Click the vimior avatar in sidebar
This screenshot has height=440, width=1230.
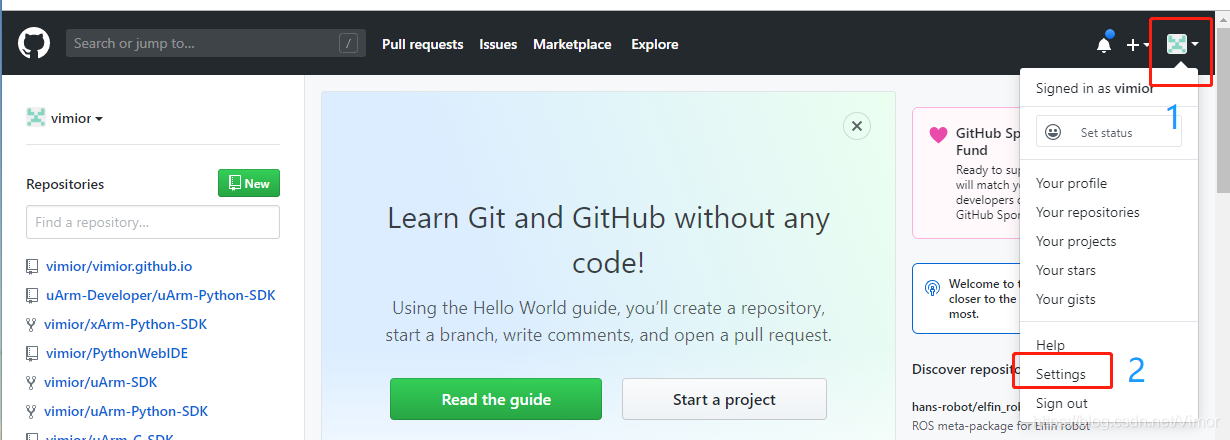(36, 118)
